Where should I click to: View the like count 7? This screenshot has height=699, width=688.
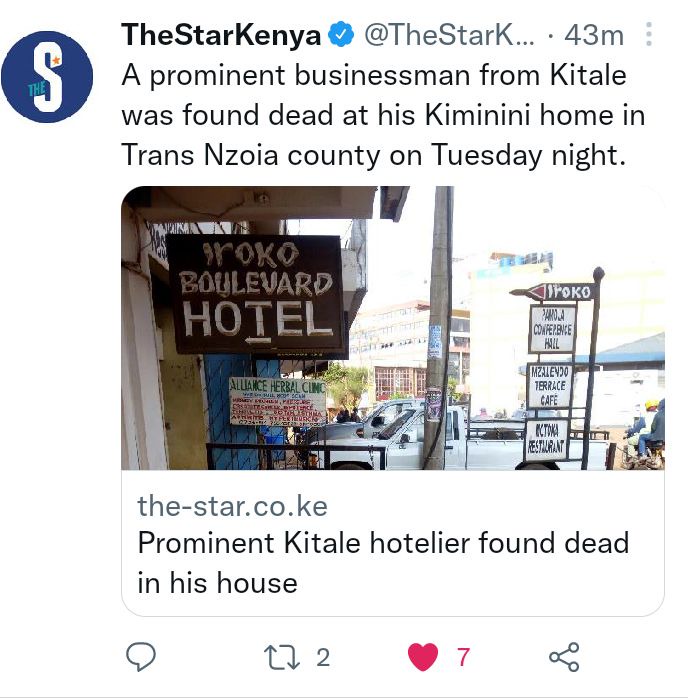tap(463, 657)
